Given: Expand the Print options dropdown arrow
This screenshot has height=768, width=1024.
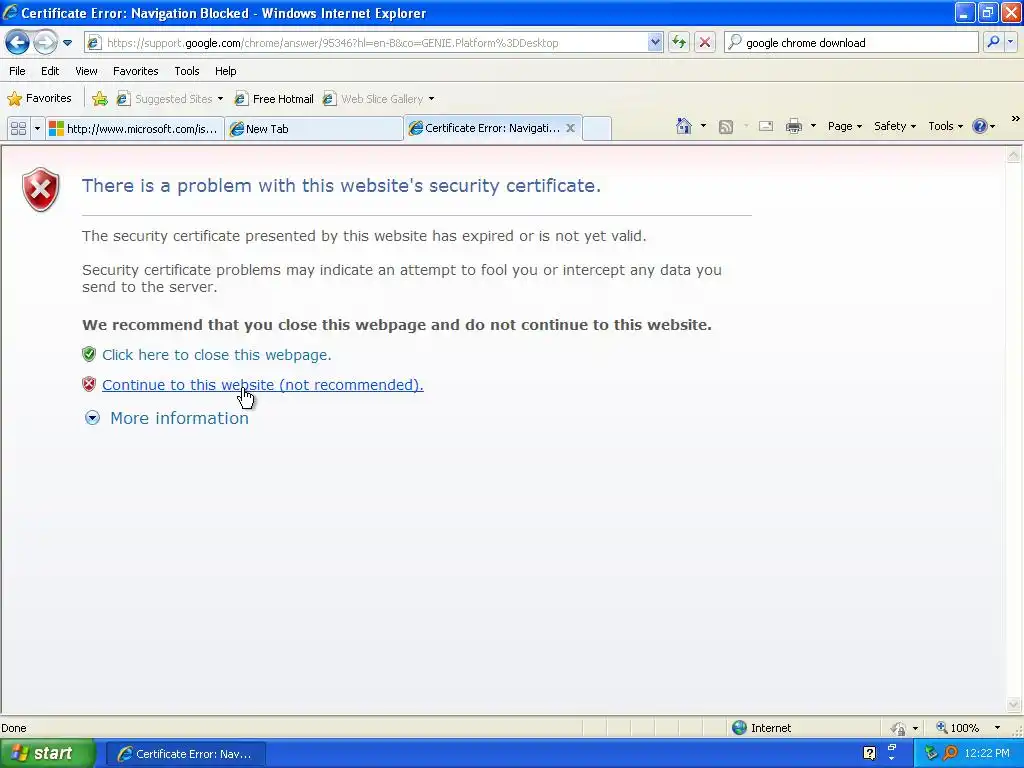Looking at the screenshot, I should pyautogui.click(x=813, y=126).
